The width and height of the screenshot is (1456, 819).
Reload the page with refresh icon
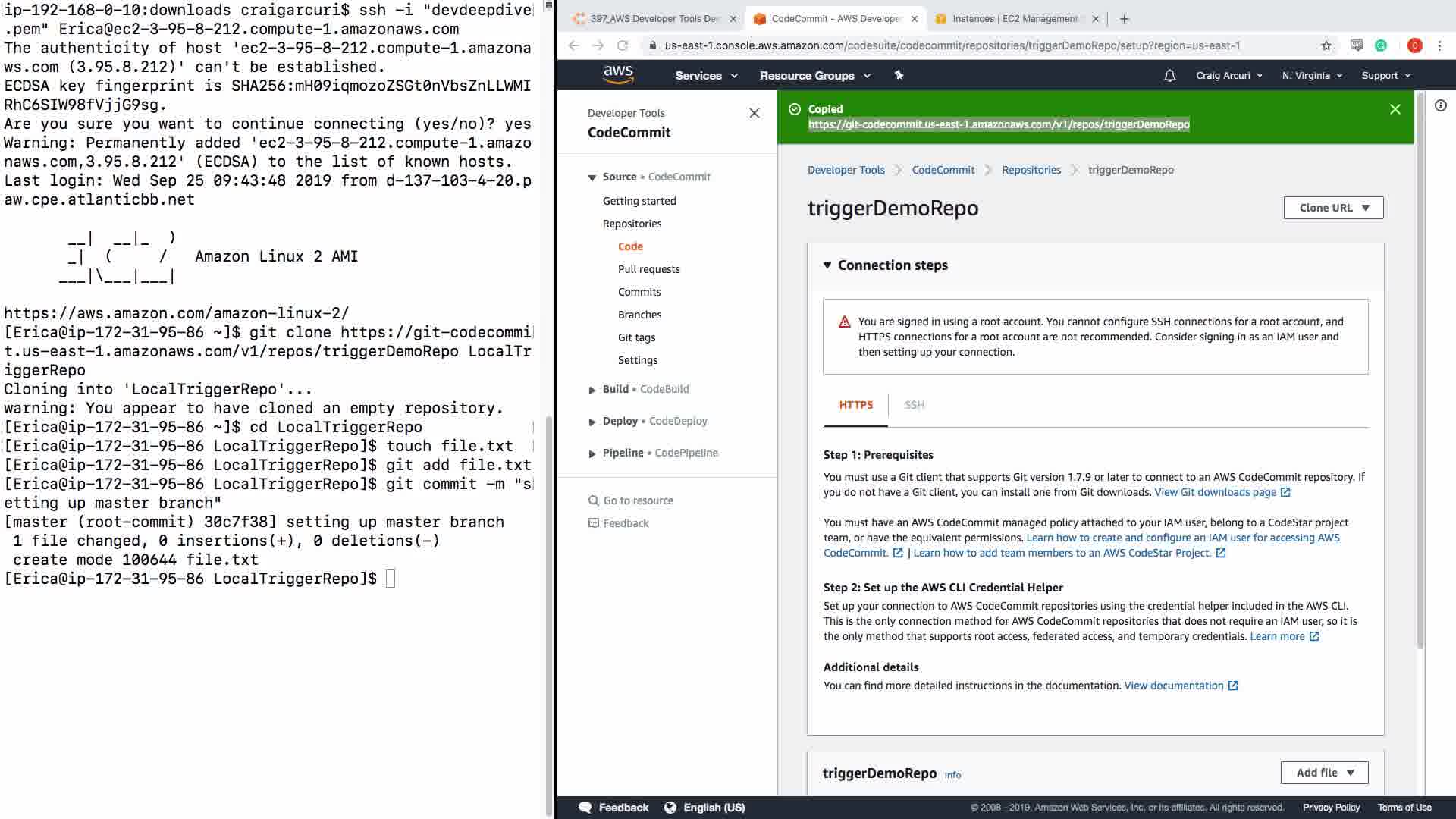(x=623, y=45)
